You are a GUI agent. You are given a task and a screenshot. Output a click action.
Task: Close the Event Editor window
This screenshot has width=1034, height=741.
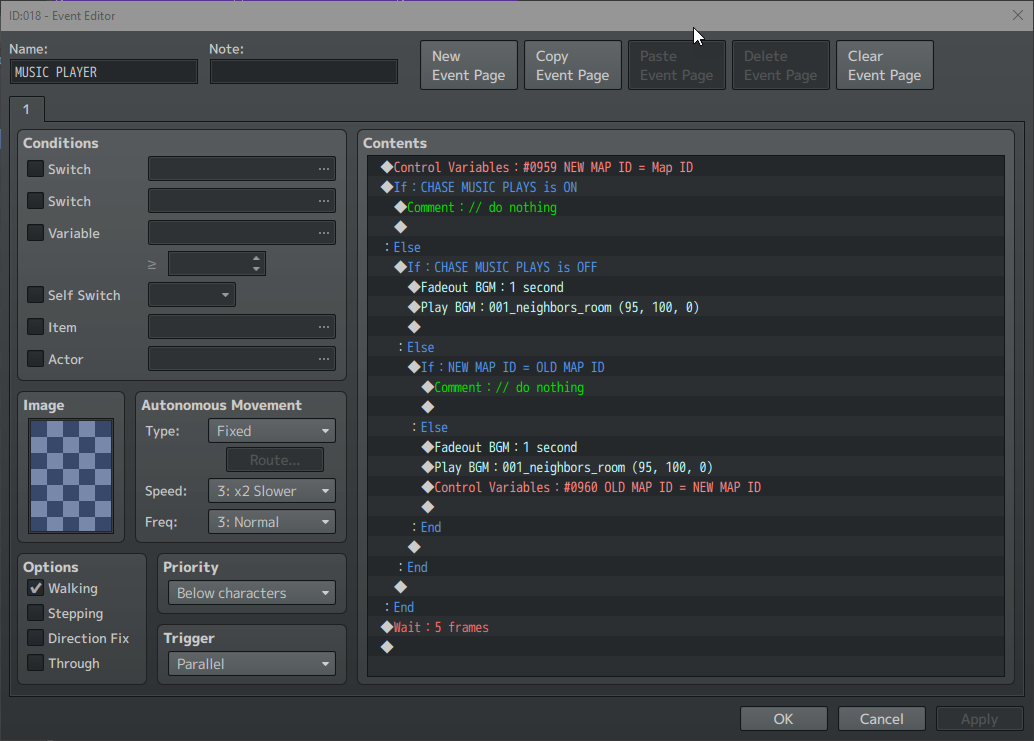tap(1018, 15)
